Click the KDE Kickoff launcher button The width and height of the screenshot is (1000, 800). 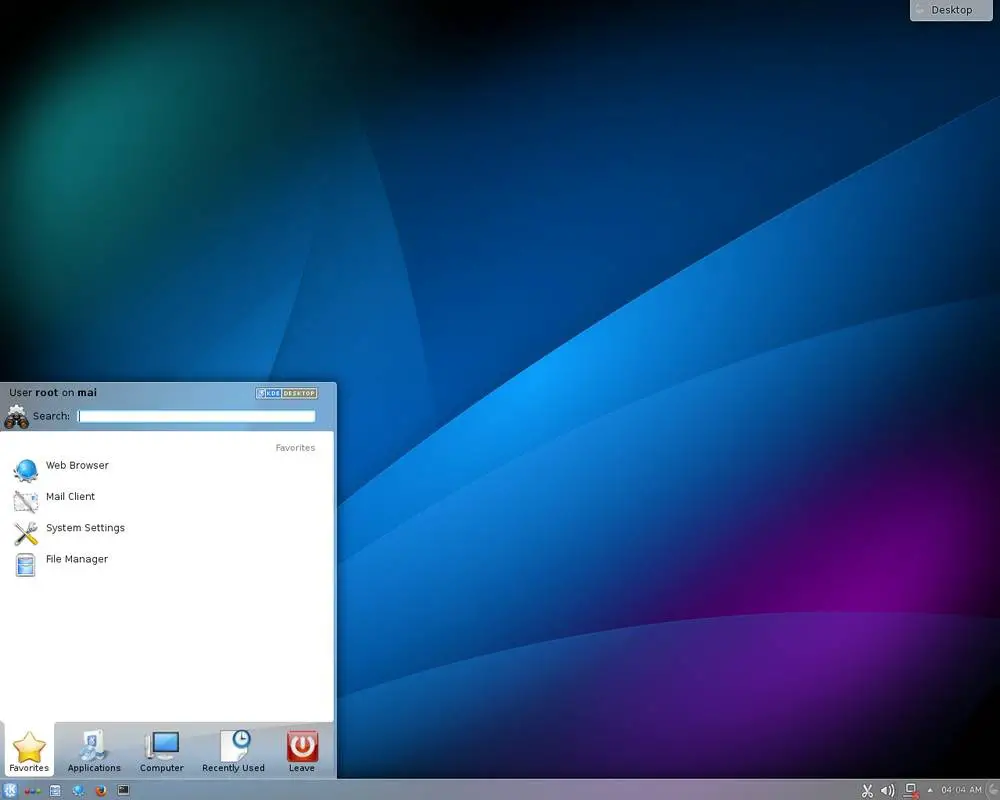[10, 790]
